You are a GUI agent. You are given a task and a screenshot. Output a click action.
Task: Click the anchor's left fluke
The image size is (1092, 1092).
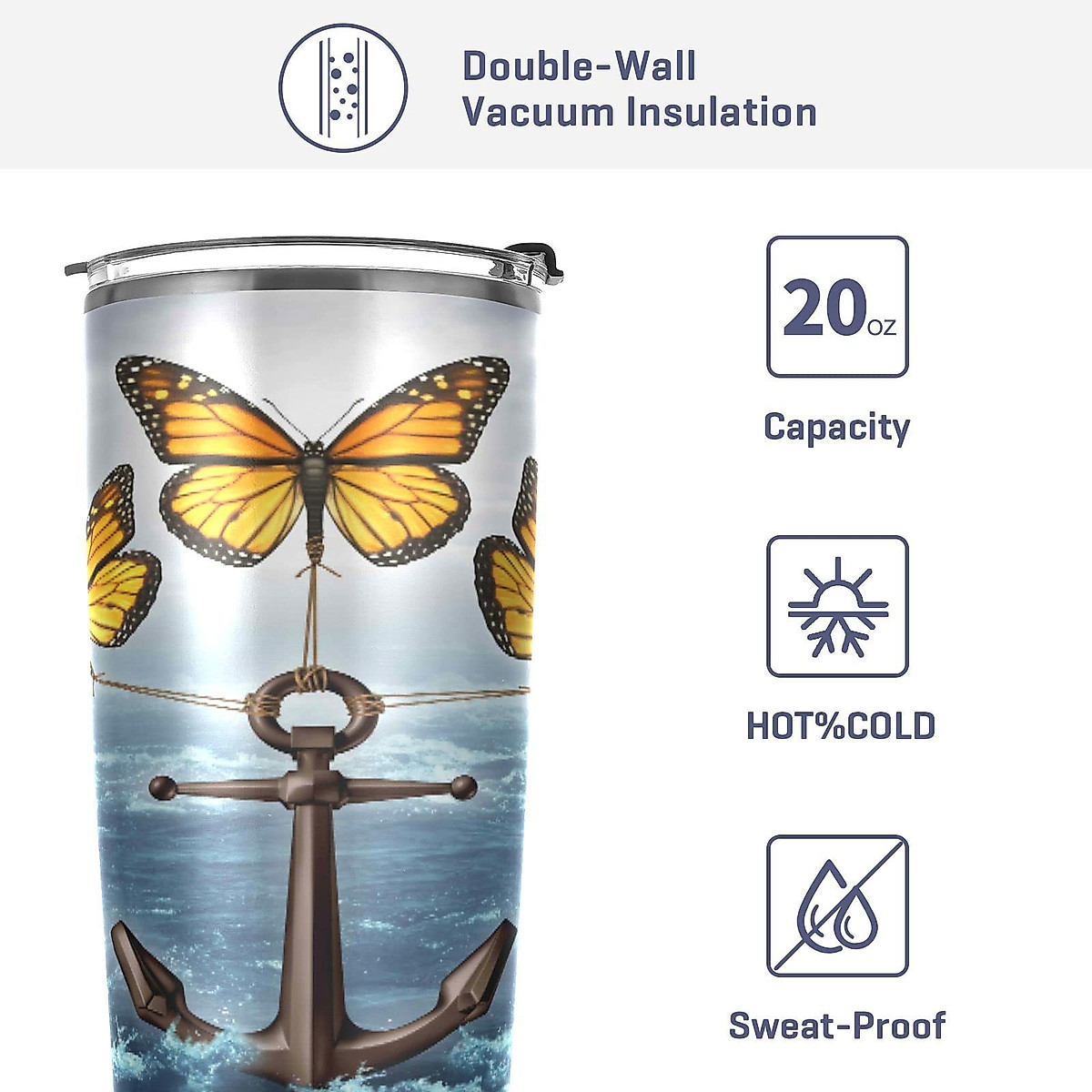[x=162, y=978]
